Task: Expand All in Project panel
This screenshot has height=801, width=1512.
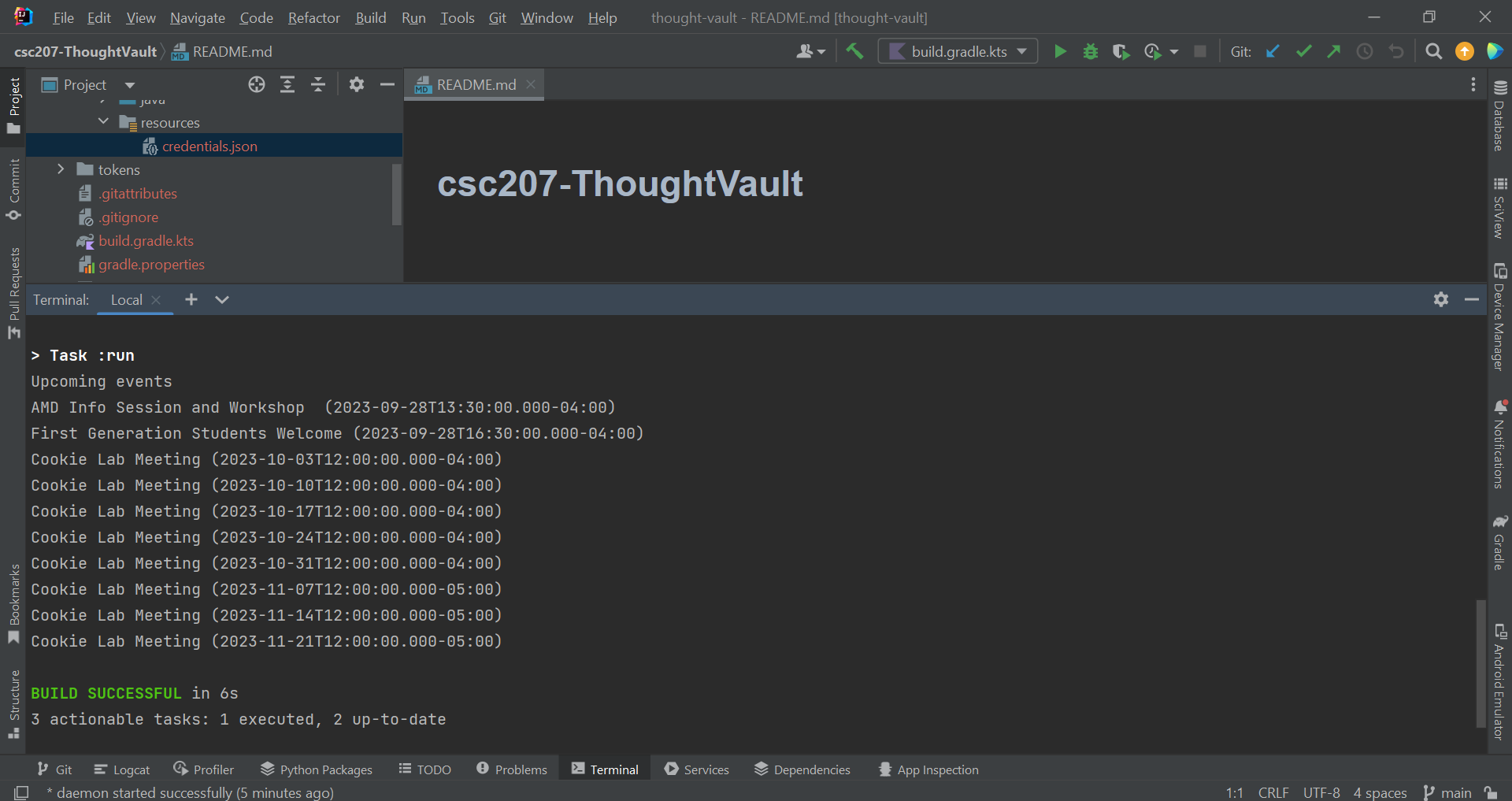Action: pos(287,84)
